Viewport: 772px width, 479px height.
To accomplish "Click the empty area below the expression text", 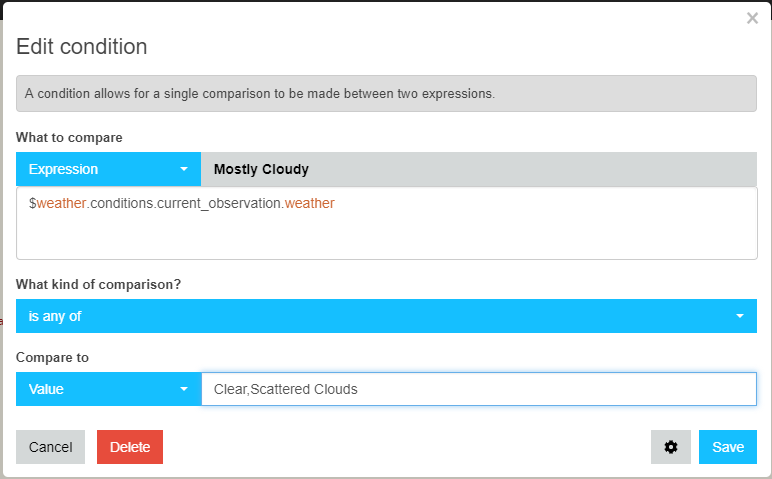I will tap(386, 236).
